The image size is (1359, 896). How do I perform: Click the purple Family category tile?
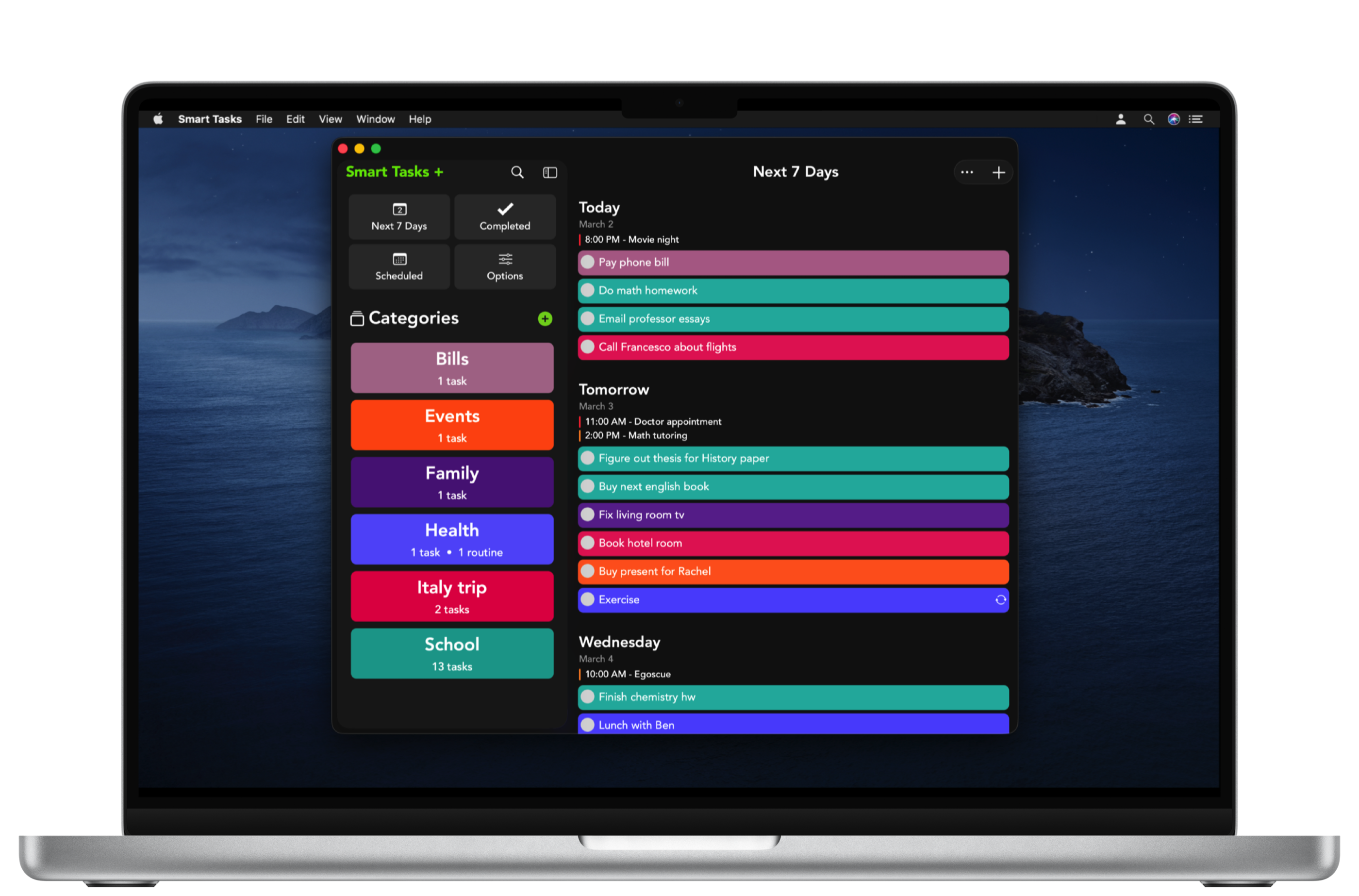[451, 481]
